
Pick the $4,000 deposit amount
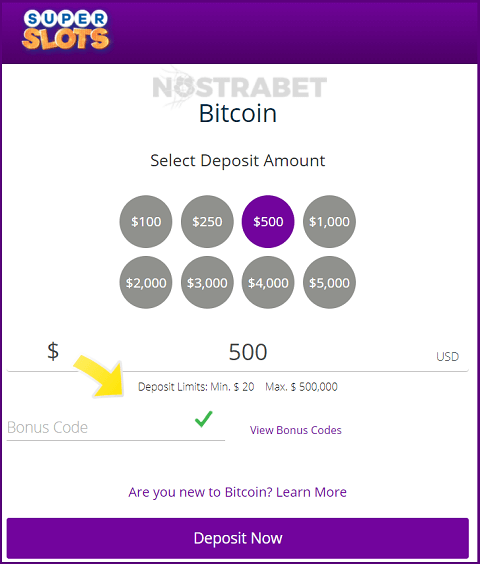coord(268,283)
